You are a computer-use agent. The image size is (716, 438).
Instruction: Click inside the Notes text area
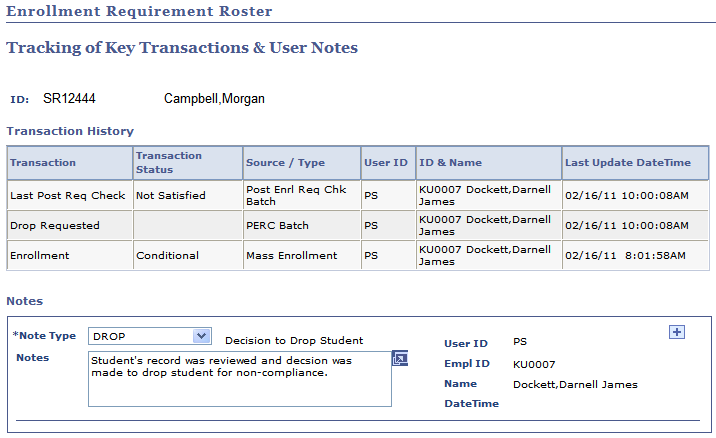click(x=240, y=379)
